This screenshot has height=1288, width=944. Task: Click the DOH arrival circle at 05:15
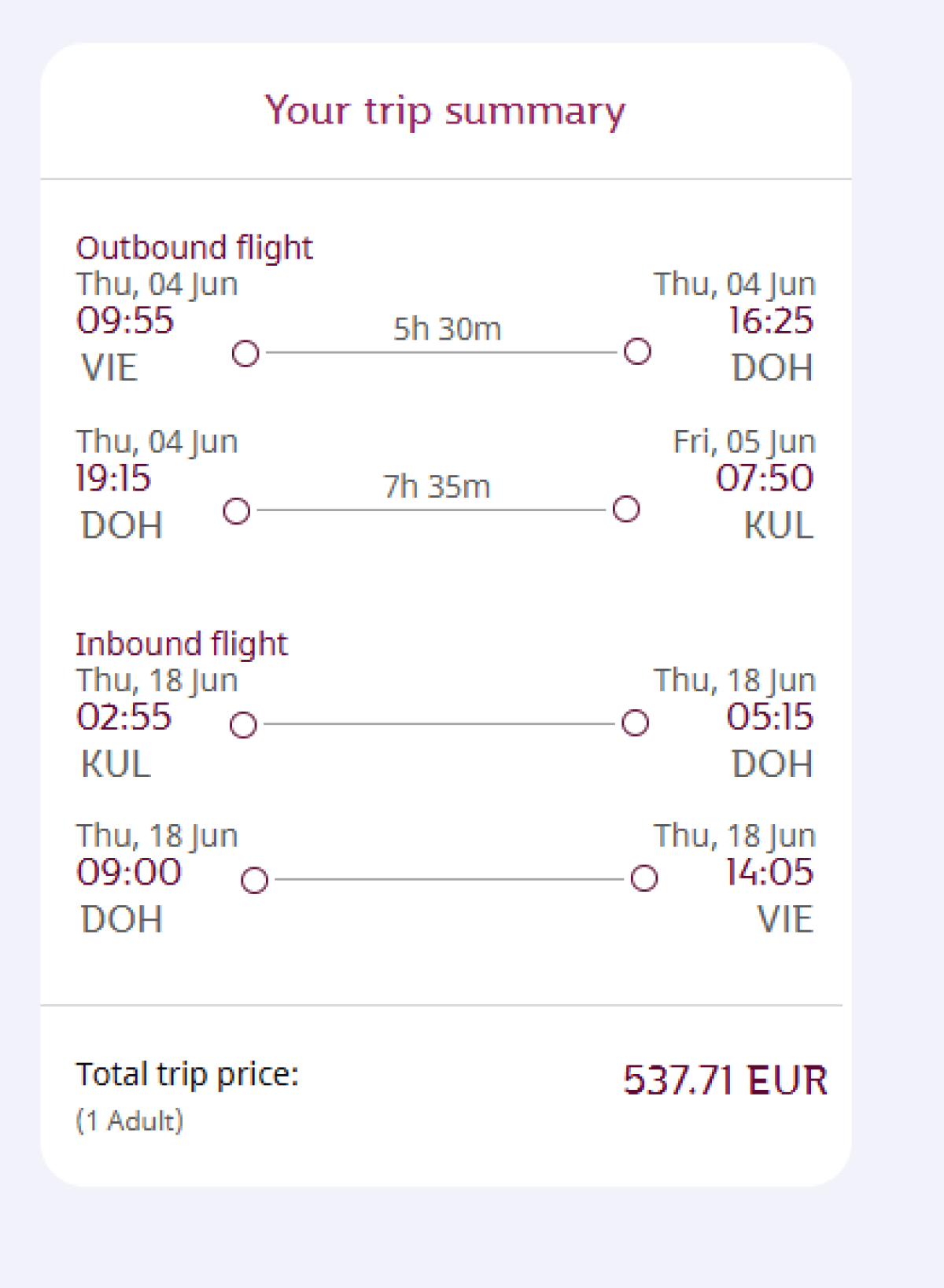(x=635, y=723)
